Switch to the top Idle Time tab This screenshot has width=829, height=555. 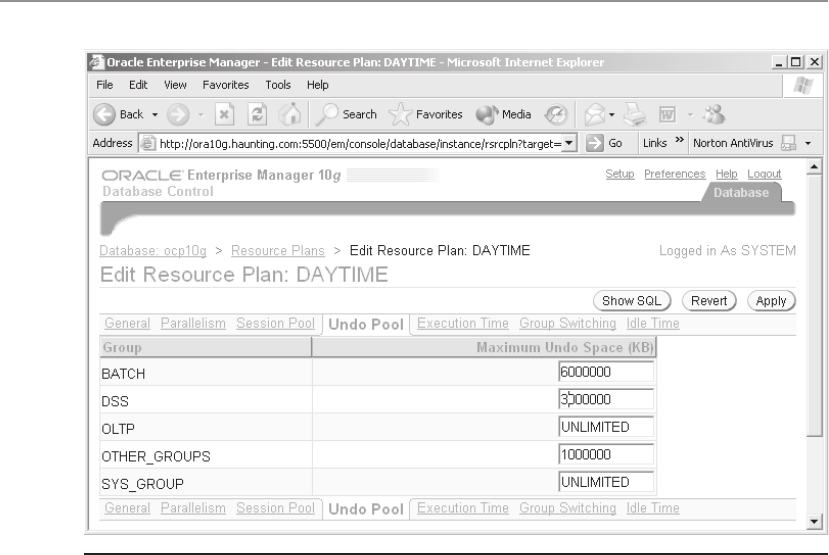click(653, 323)
